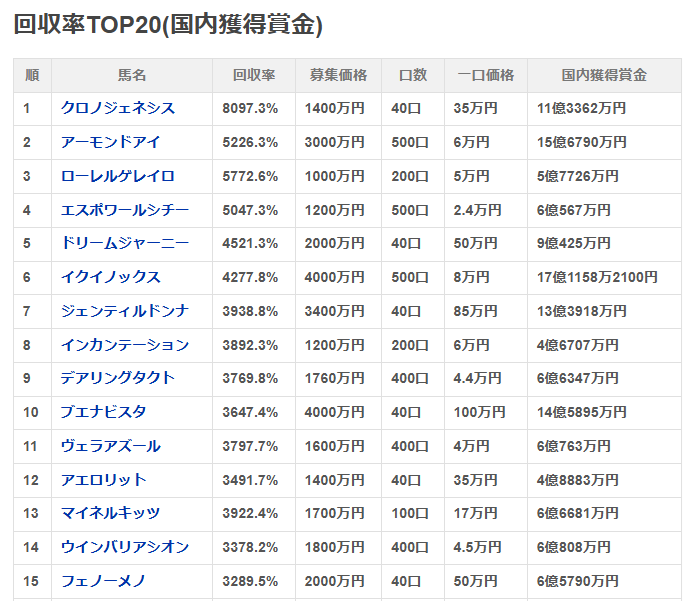Image resolution: width=685 pixels, height=601 pixels.
Task: Click the 募集価格 column header
Action: point(338,75)
